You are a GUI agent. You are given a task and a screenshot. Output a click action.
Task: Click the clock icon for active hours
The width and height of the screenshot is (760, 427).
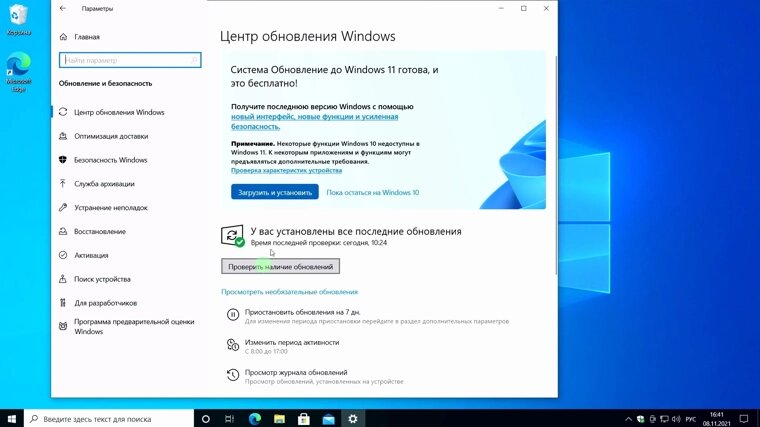click(x=233, y=345)
